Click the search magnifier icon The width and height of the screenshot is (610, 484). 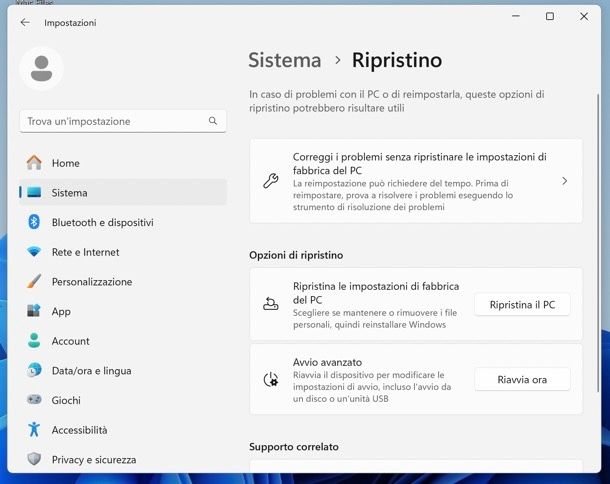pyautogui.click(x=213, y=121)
